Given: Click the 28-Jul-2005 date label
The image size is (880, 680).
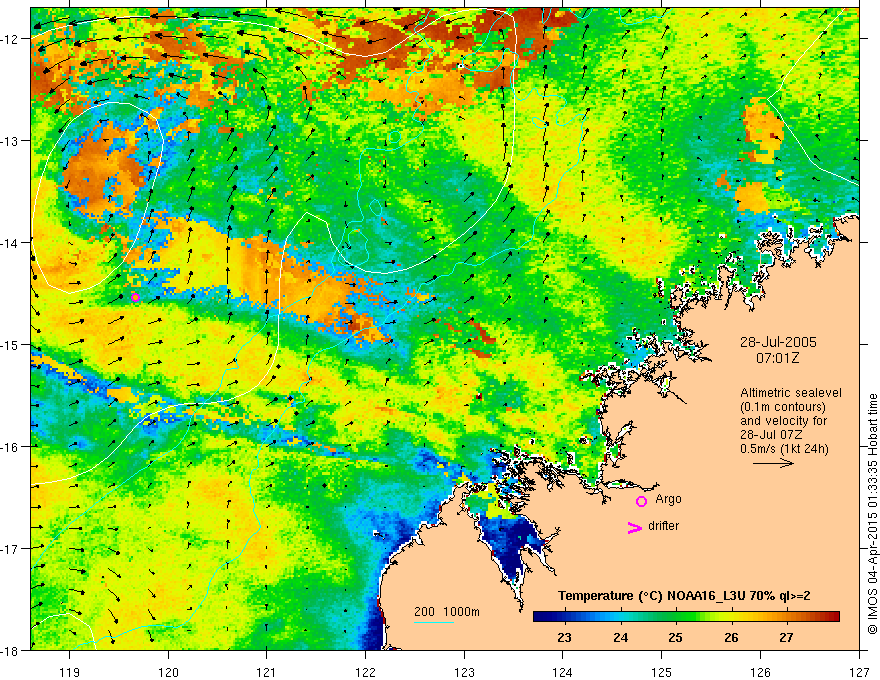Looking at the screenshot, I should pyautogui.click(x=778, y=342).
